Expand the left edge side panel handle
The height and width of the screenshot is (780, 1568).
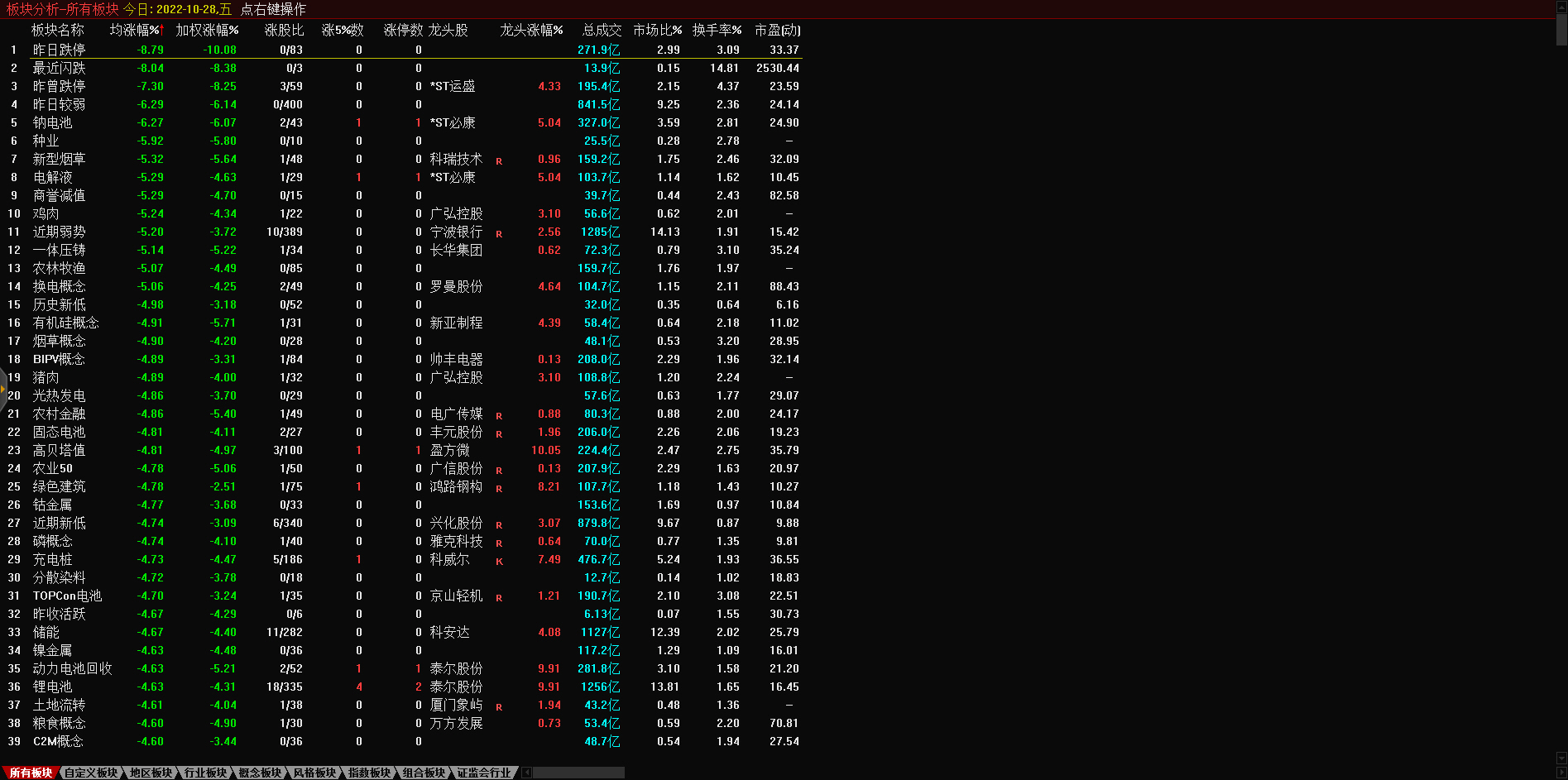pos(3,389)
